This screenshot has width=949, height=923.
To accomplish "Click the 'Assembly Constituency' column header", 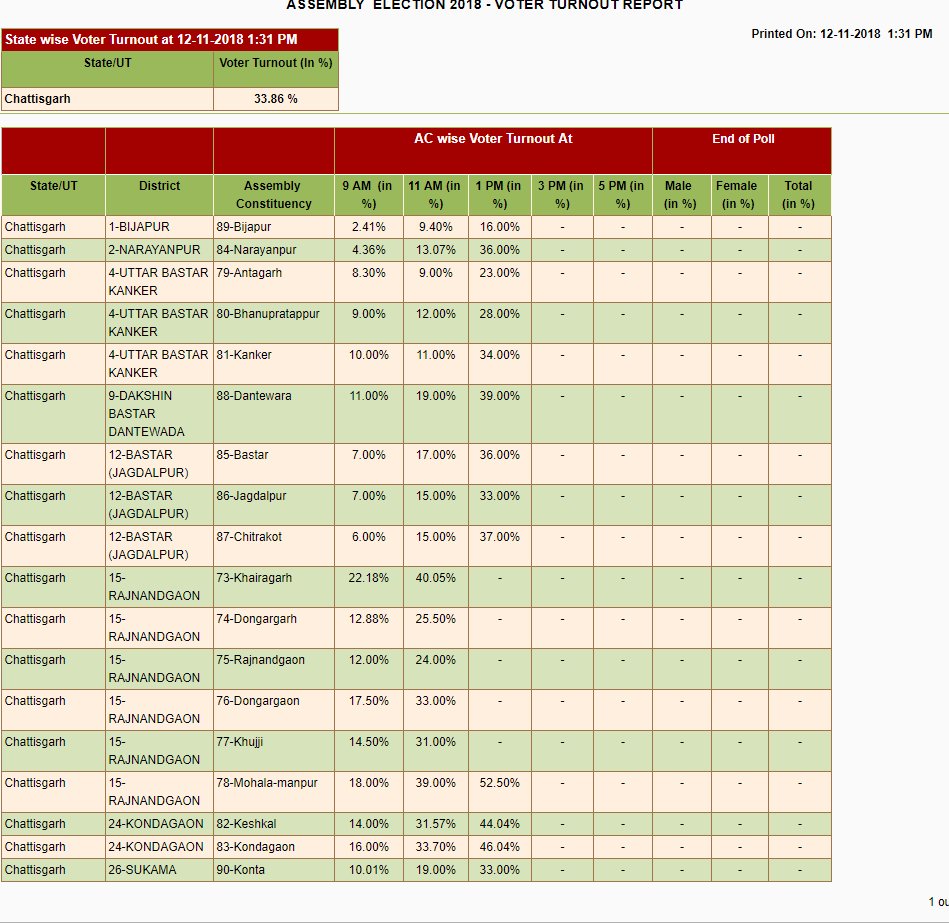I will [272, 194].
